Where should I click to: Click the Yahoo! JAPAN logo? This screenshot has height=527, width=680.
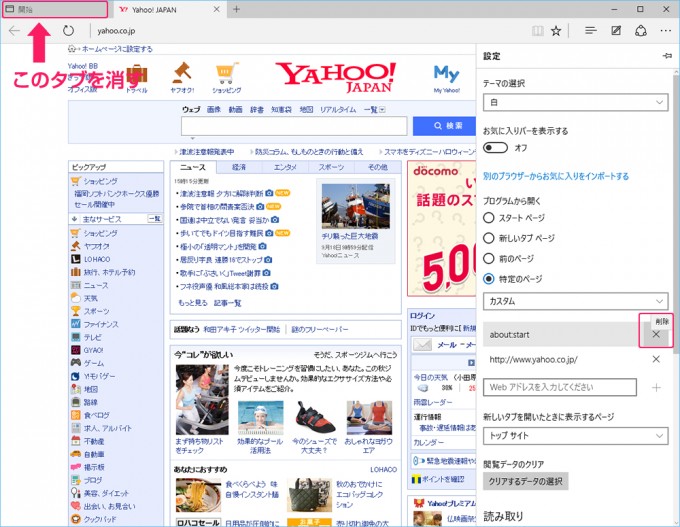(x=336, y=77)
